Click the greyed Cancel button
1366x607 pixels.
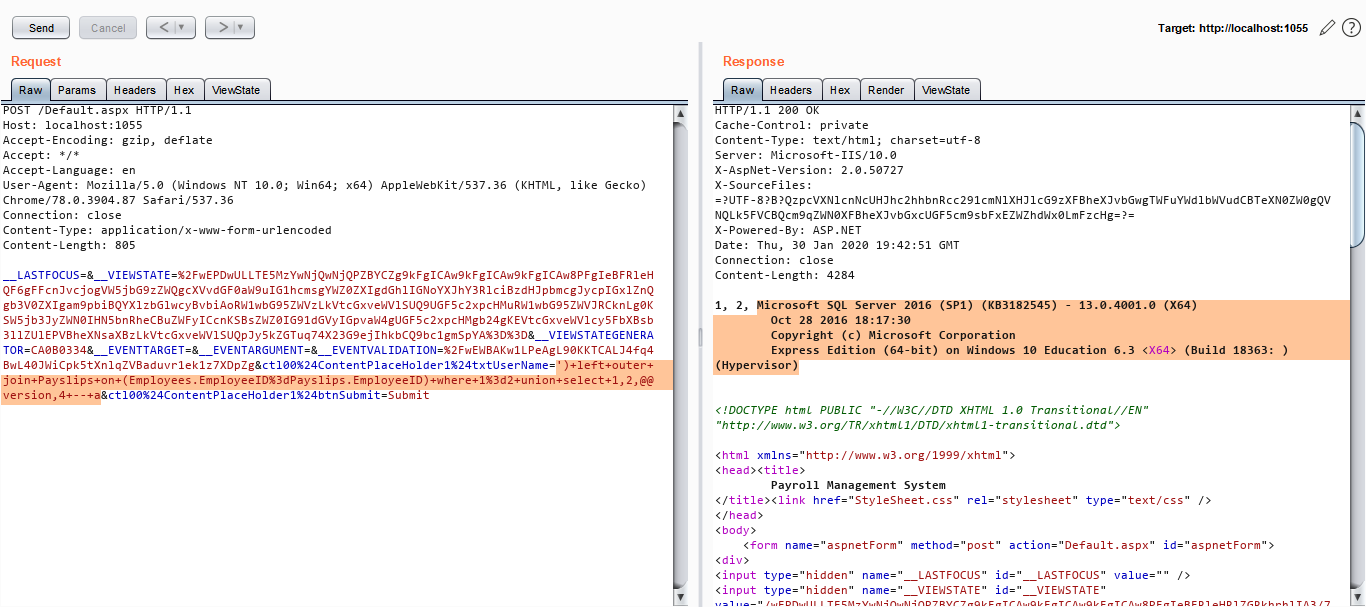[x=108, y=28]
